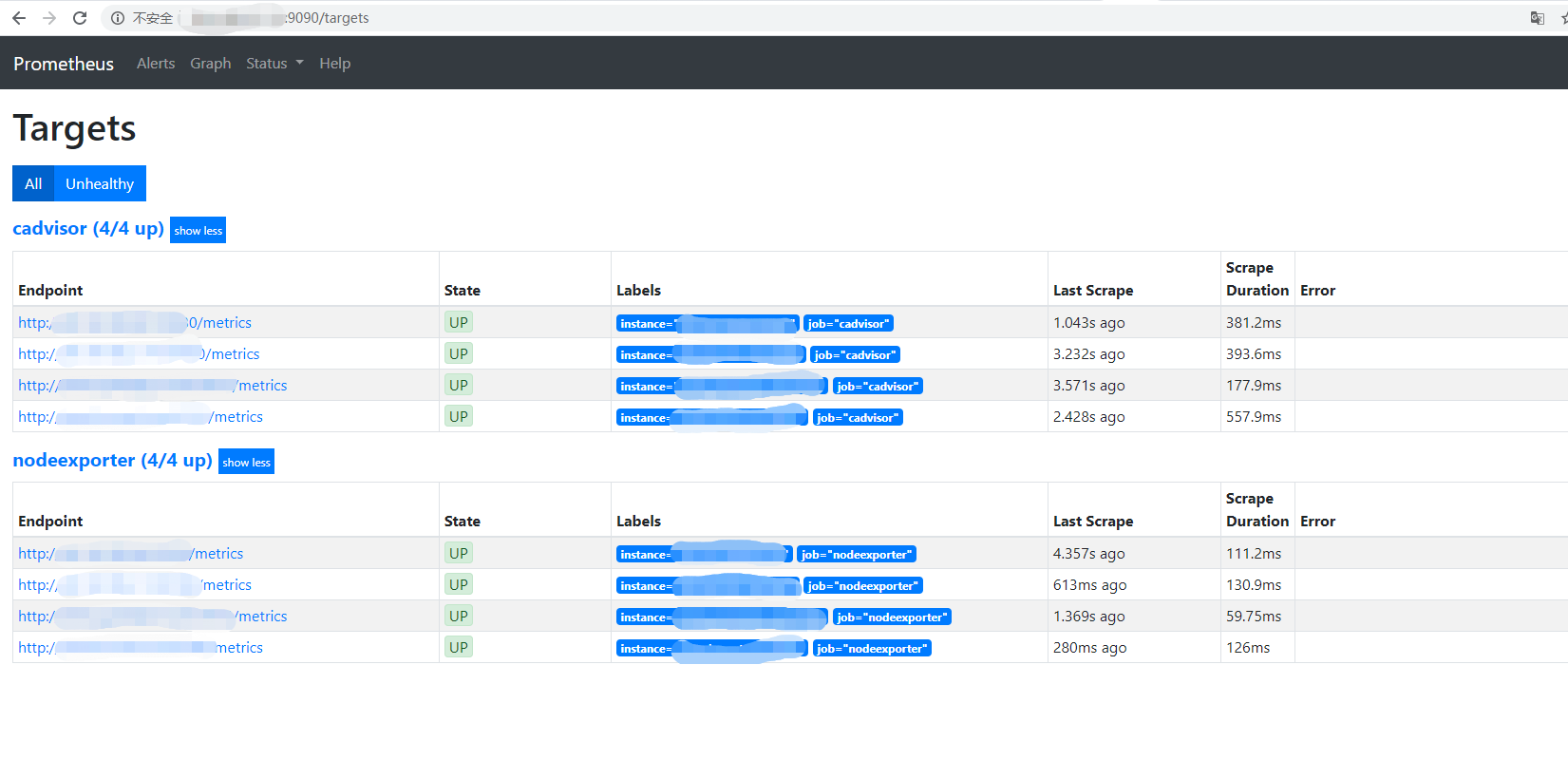Select the Unhealthy targets filter
Viewport: 1568px width, 760px height.
pos(100,183)
